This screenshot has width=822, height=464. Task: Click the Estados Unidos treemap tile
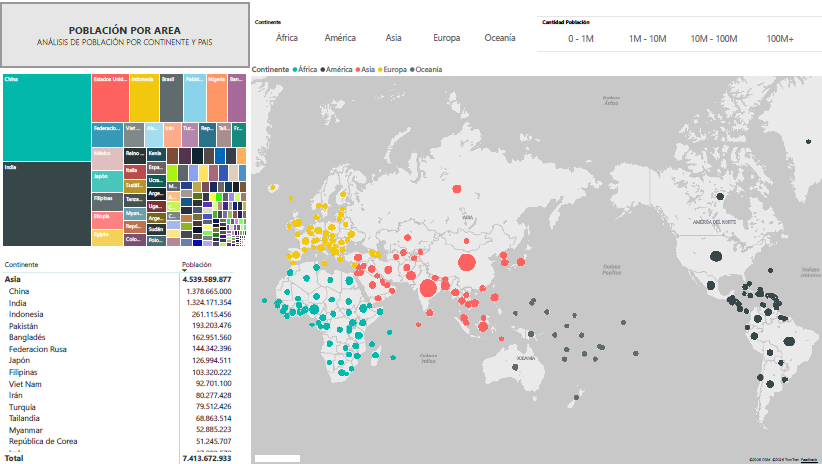pyautogui.click(x=111, y=98)
